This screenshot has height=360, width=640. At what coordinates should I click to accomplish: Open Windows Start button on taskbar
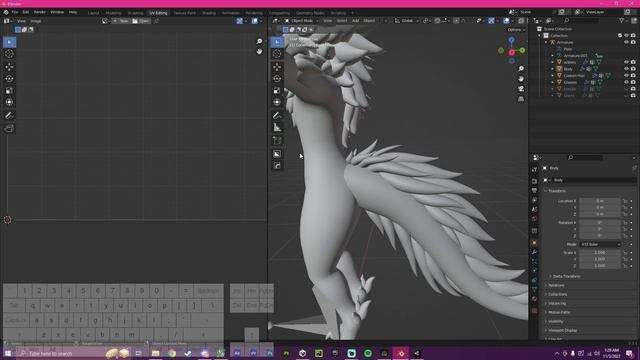coord(7,353)
